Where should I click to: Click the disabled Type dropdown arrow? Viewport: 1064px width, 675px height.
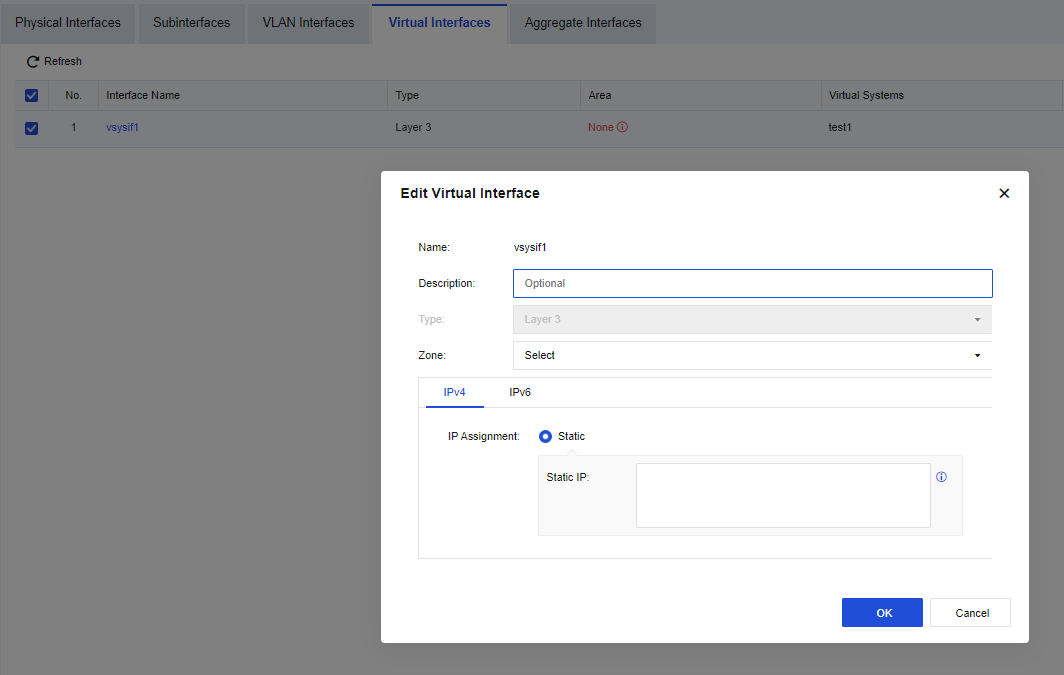point(977,320)
